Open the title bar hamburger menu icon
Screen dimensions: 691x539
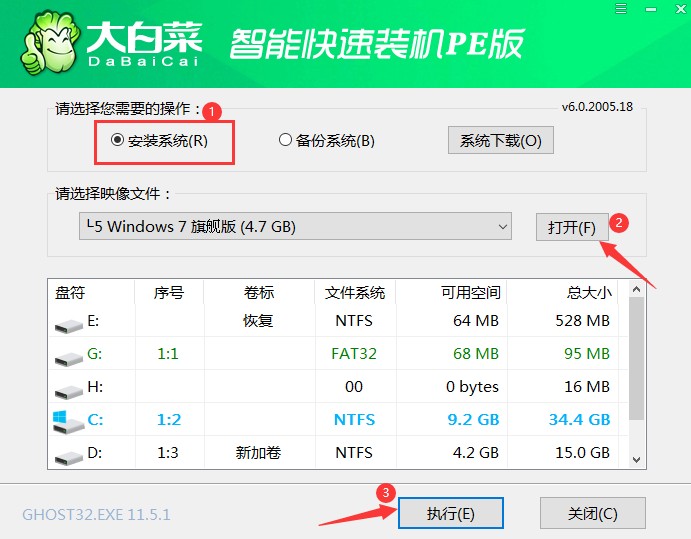click(621, 8)
